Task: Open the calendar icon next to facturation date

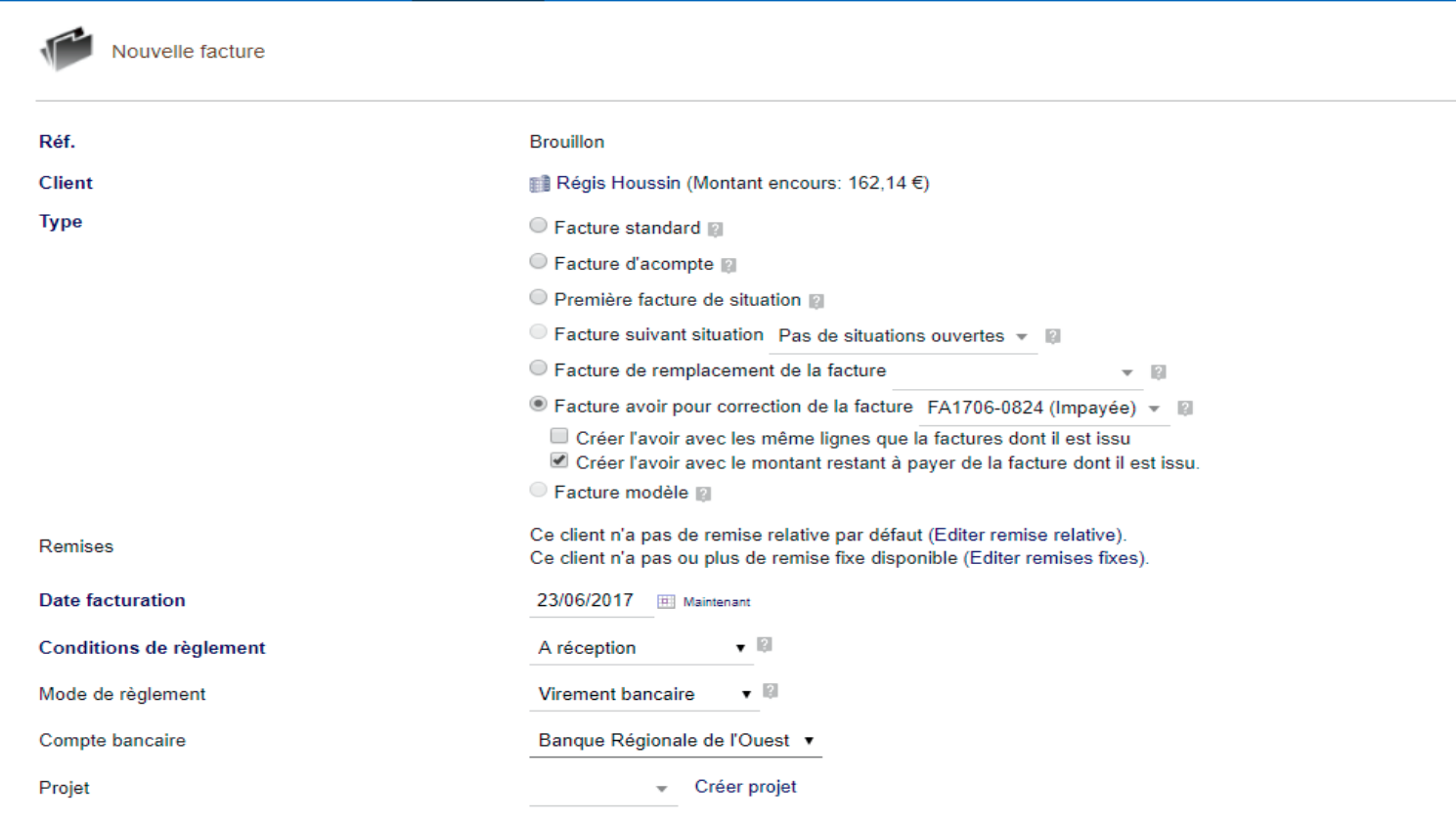Action: [x=666, y=601]
